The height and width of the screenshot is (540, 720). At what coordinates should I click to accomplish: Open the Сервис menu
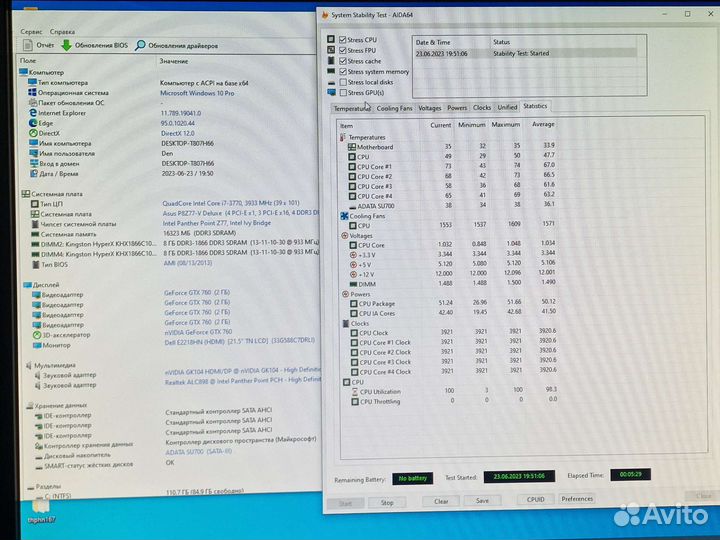pyautogui.click(x=31, y=32)
